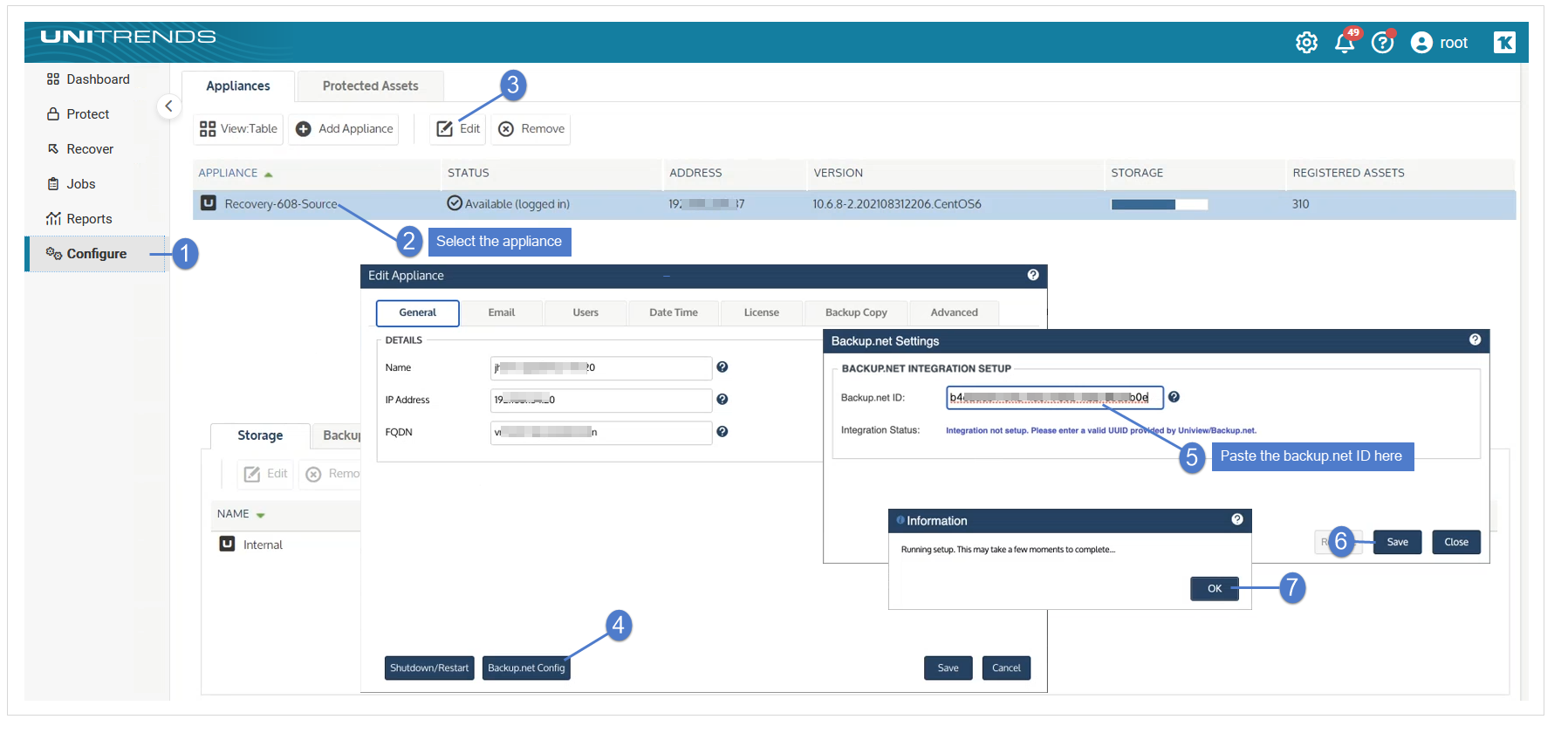Collapse the left navigation sidebar
The image size is (1568, 733).
168,106
